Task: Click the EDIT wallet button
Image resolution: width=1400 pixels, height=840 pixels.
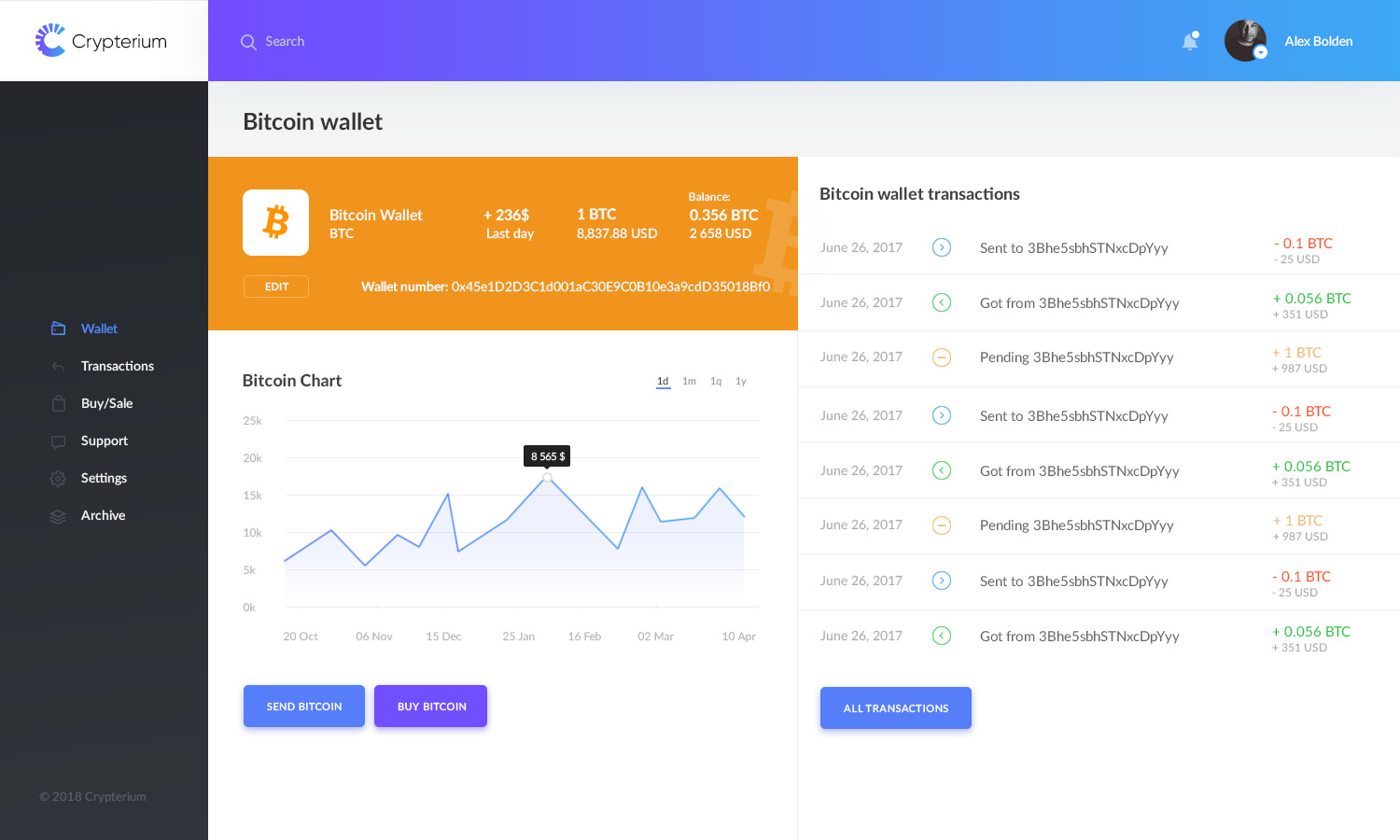Action: click(x=276, y=287)
